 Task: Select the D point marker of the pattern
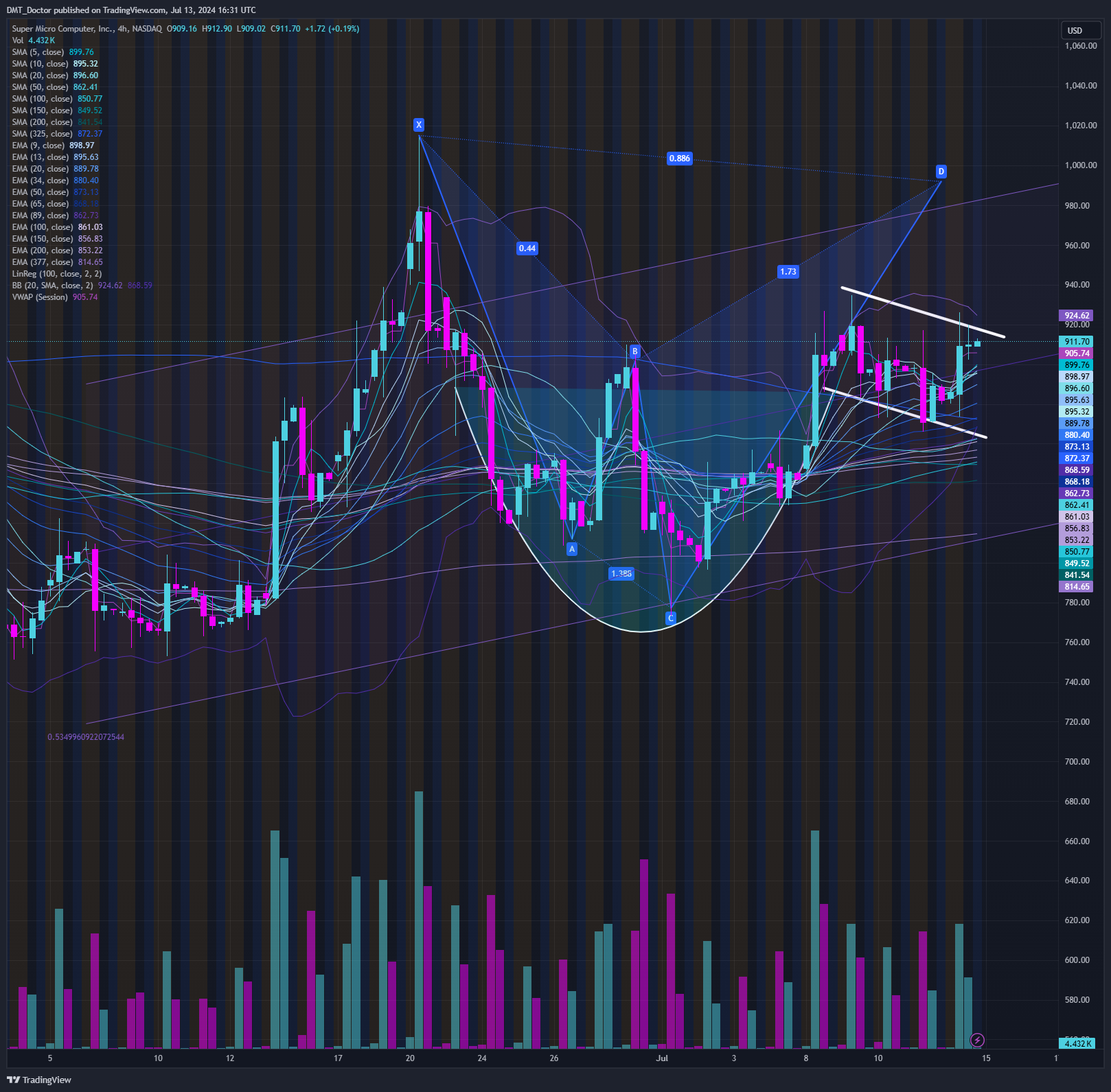[941, 172]
